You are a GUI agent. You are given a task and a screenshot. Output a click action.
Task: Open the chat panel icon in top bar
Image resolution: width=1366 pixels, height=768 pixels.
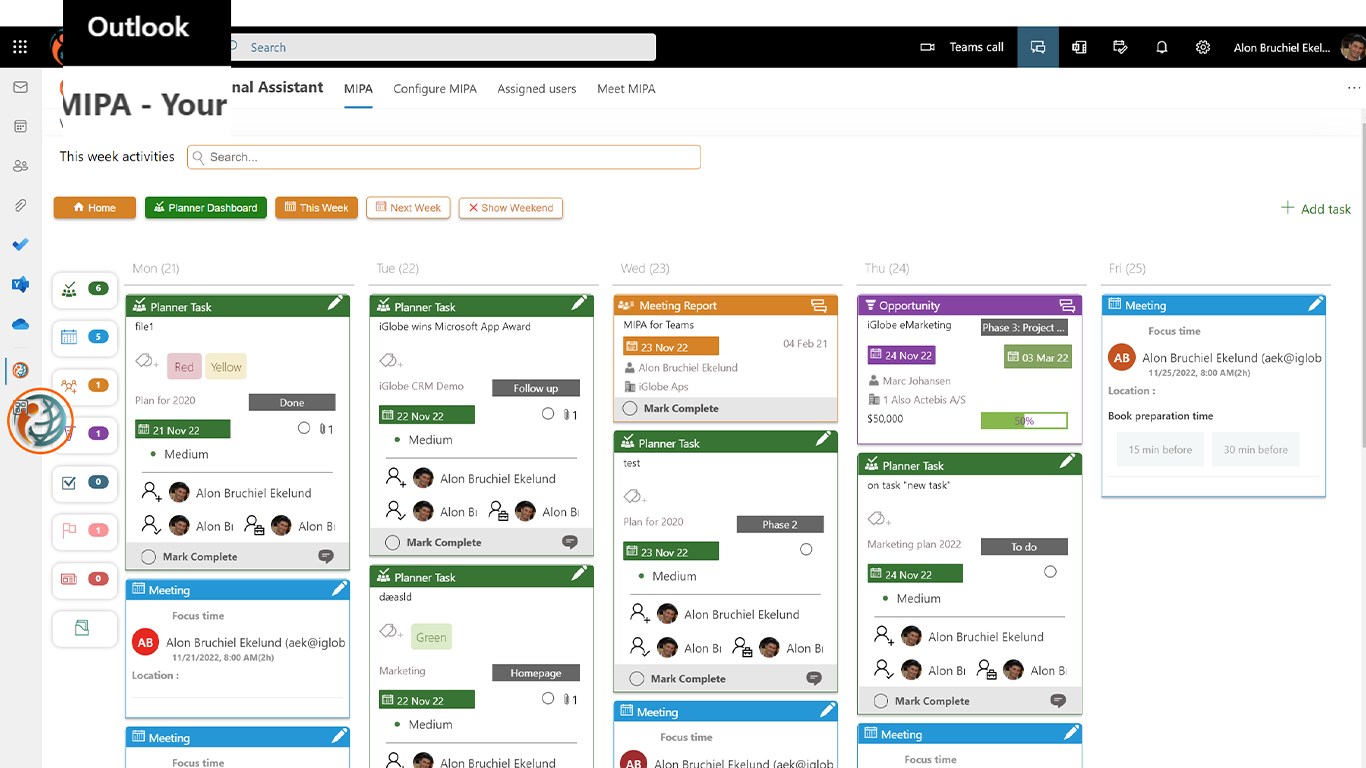click(x=1038, y=47)
